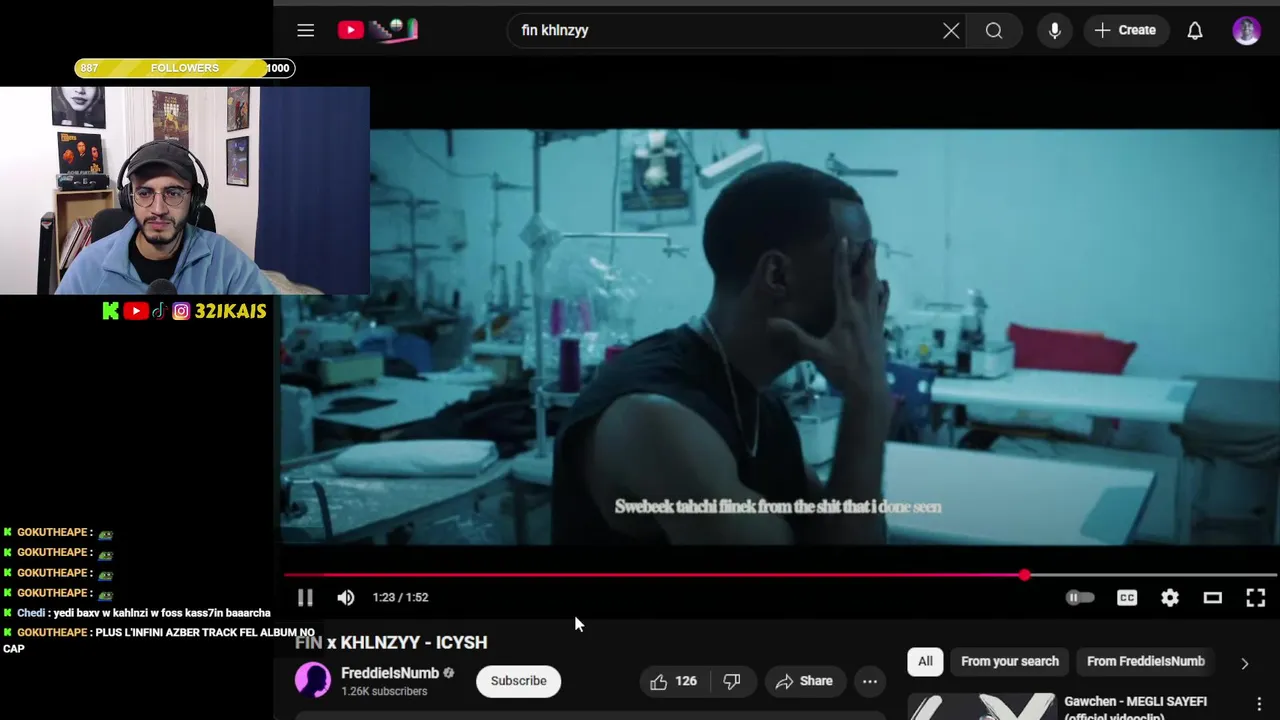Click the streamer webcam feed
This screenshot has height=720, width=1280.
click(185, 190)
